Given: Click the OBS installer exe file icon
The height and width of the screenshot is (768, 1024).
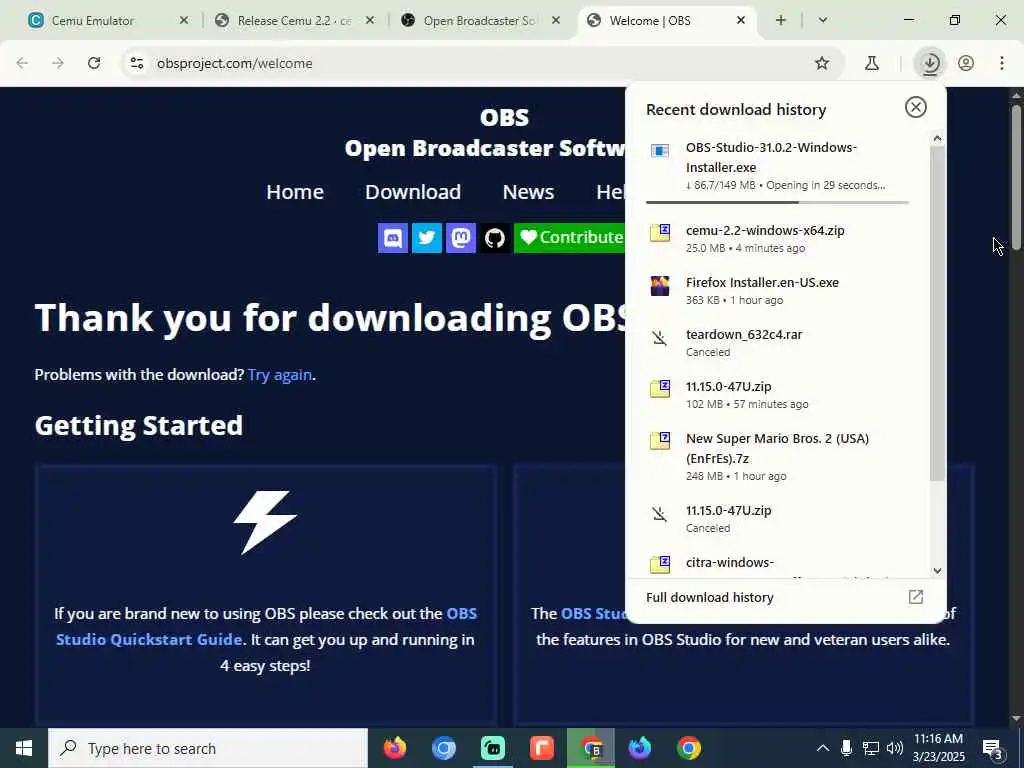Looking at the screenshot, I should coord(660,151).
